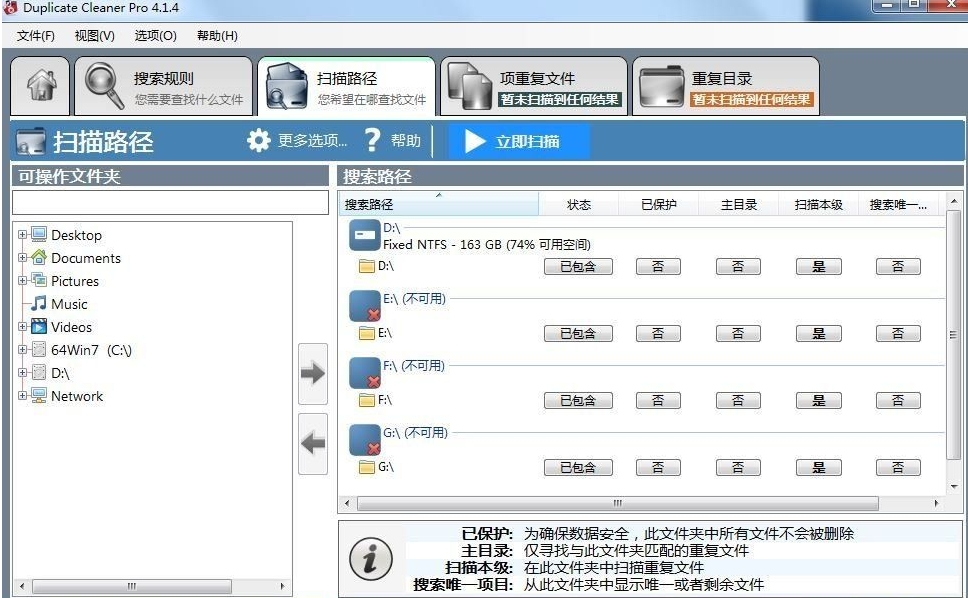This screenshot has height=598, width=968.
Task: Click the folder path input field
Action: click(170, 202)
